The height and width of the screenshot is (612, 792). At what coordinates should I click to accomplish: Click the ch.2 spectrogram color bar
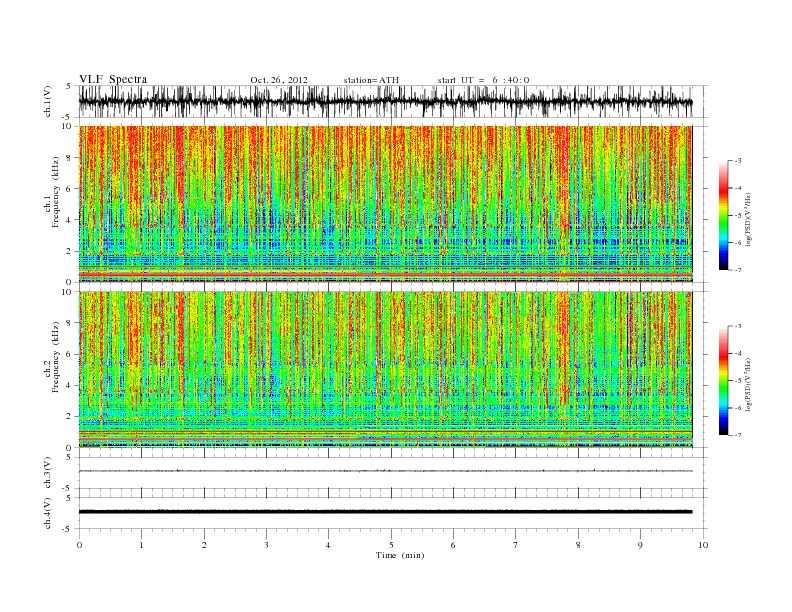(x=723, y=380)
